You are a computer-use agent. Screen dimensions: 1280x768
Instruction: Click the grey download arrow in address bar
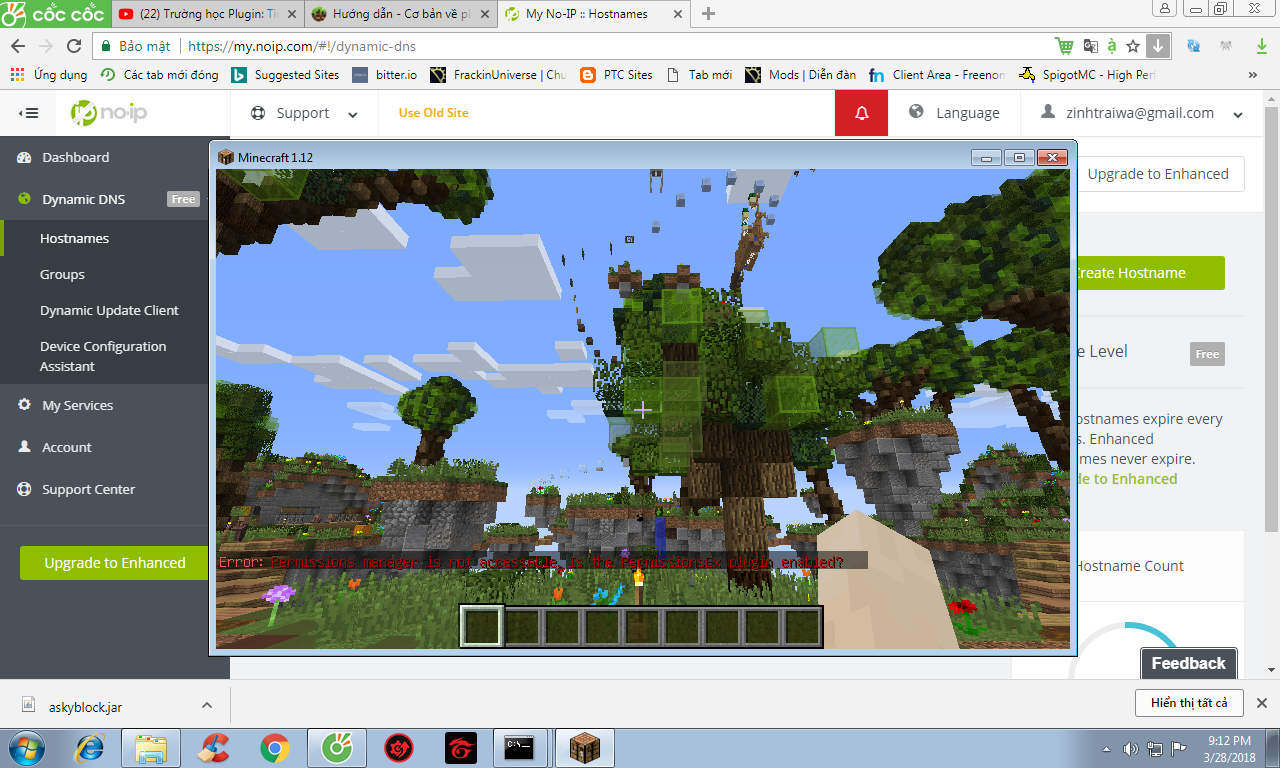coord(1157,46)
